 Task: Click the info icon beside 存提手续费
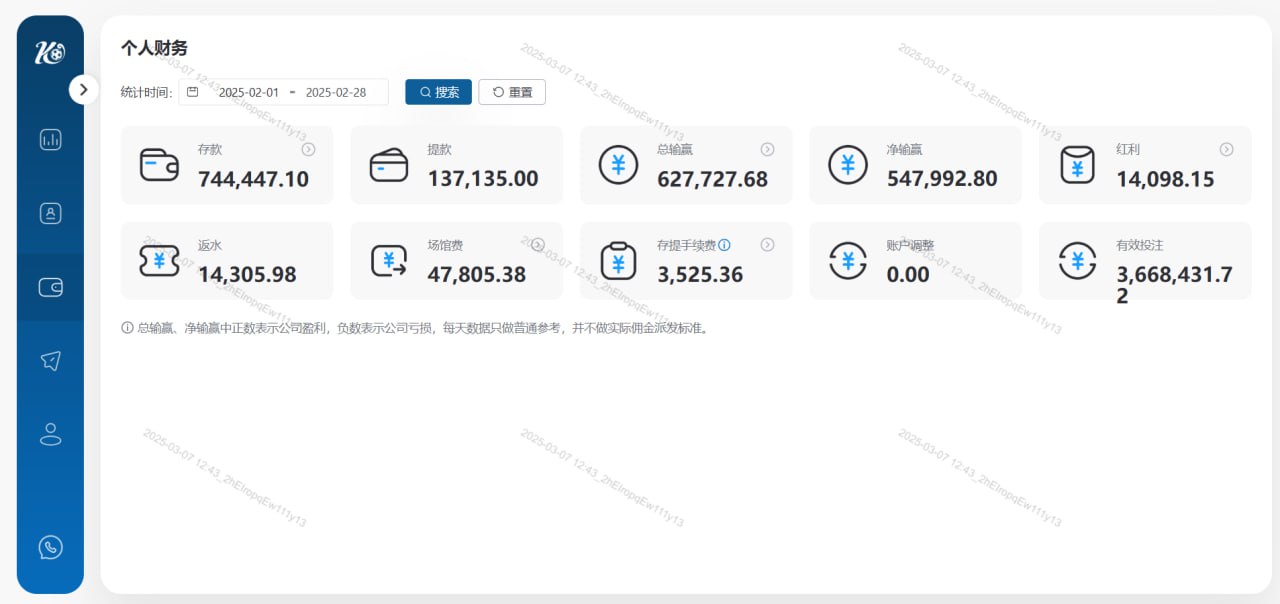[x=725, y=245]
